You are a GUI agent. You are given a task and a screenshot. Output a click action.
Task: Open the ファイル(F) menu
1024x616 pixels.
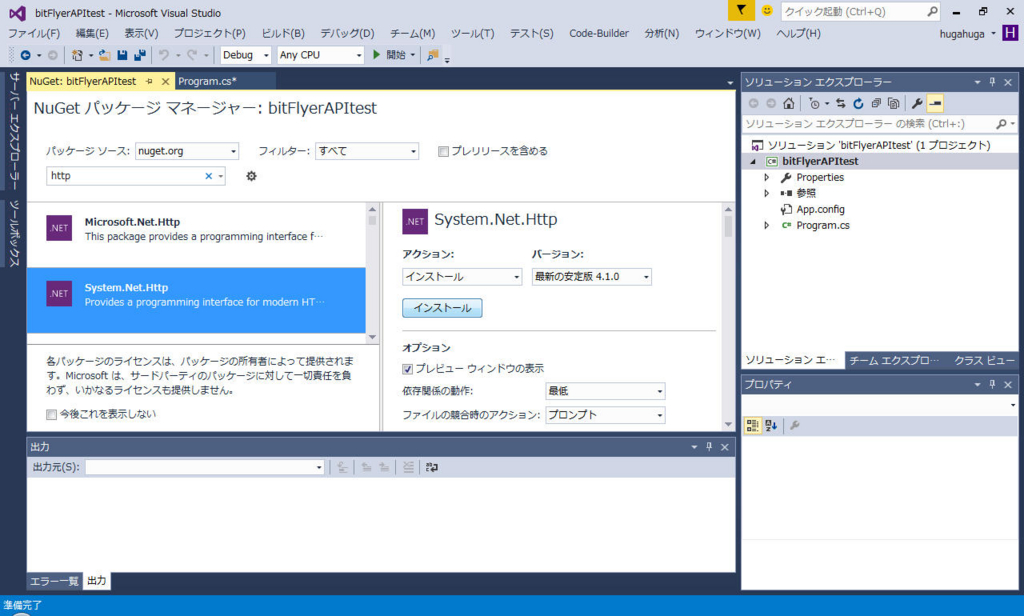(34, 33)
